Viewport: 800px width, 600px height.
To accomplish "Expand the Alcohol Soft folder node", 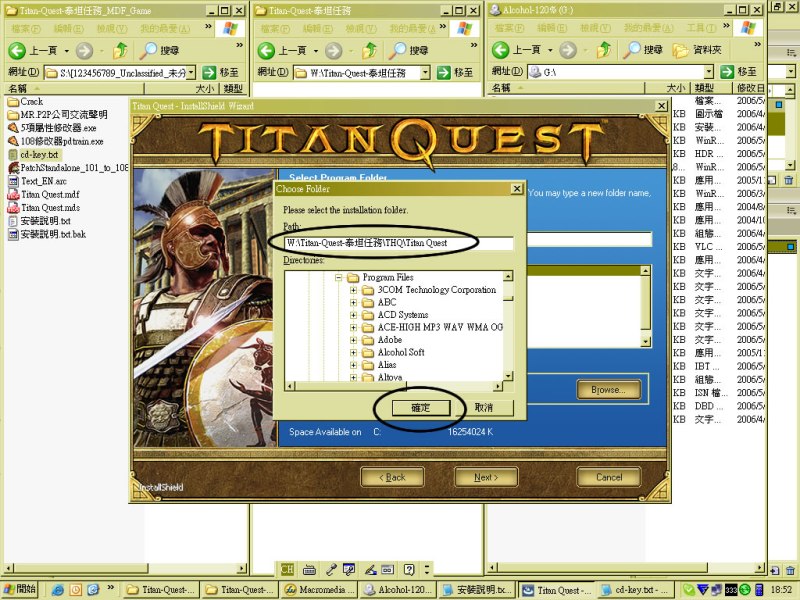I will pyautogui.click(x=353, y=353).
